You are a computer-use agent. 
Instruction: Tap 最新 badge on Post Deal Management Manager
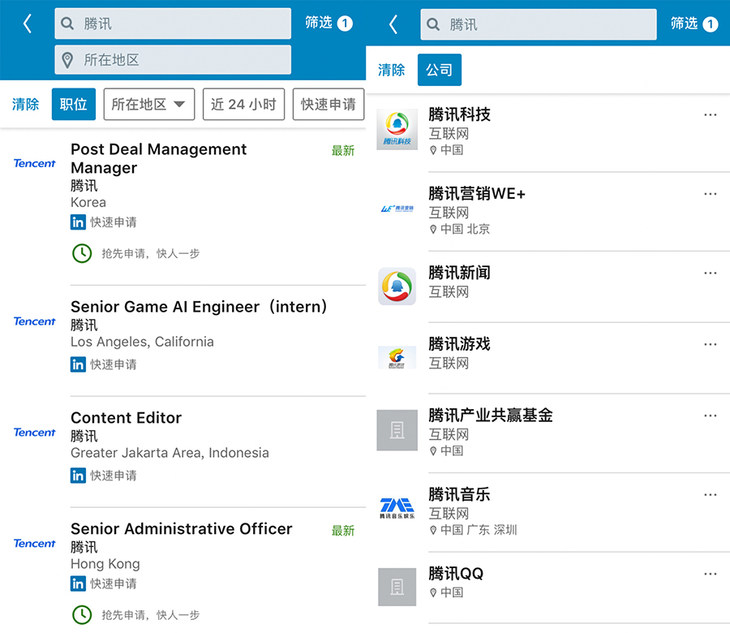343,150
